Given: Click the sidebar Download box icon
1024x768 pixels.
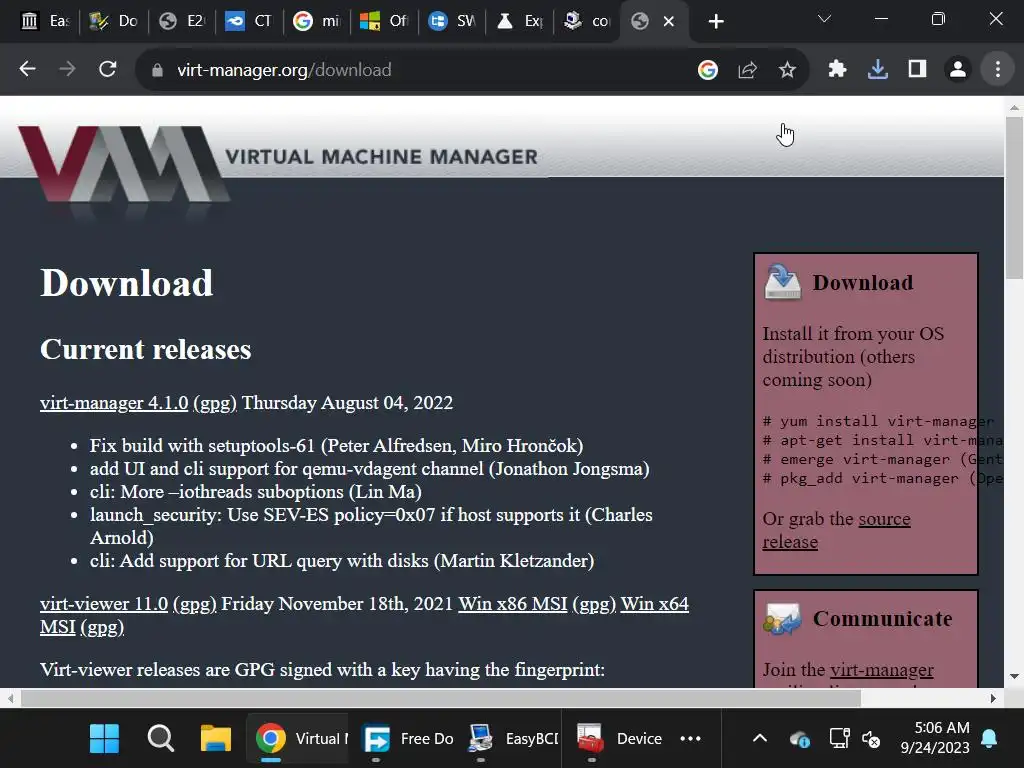Looking at the screenshot, I should (x=782, y=282).
